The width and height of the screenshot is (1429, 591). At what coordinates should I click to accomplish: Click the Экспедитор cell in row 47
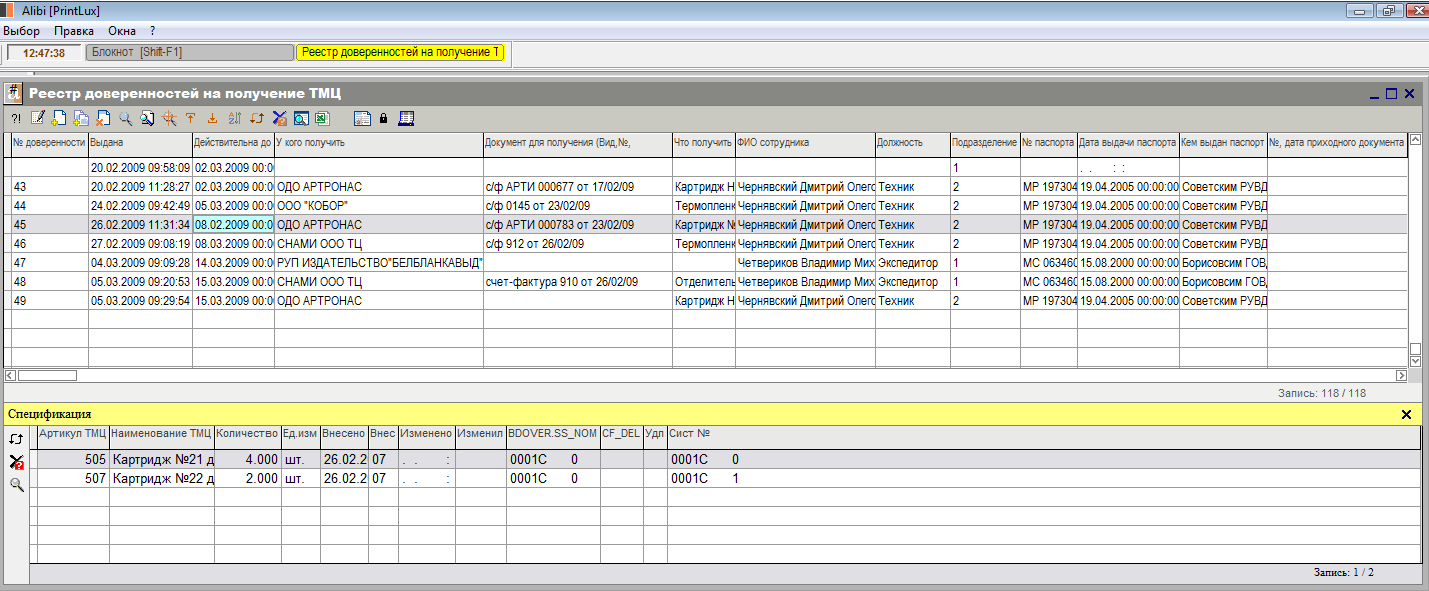pos(912,263)
